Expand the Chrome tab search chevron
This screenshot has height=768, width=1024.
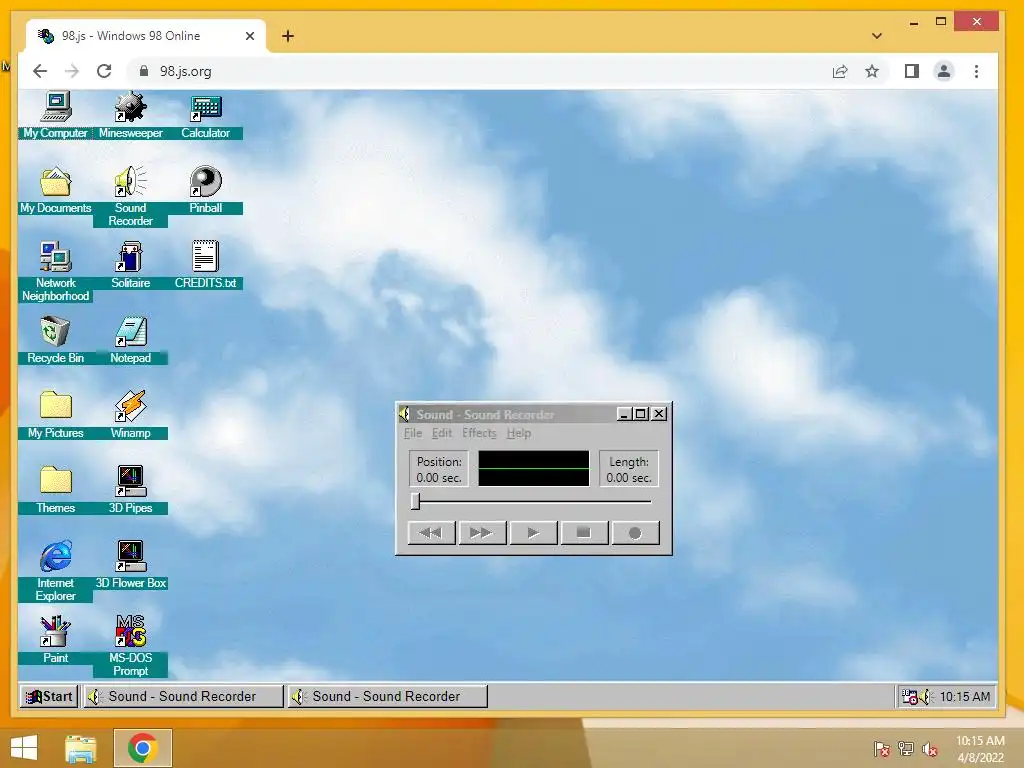[877, 36]
